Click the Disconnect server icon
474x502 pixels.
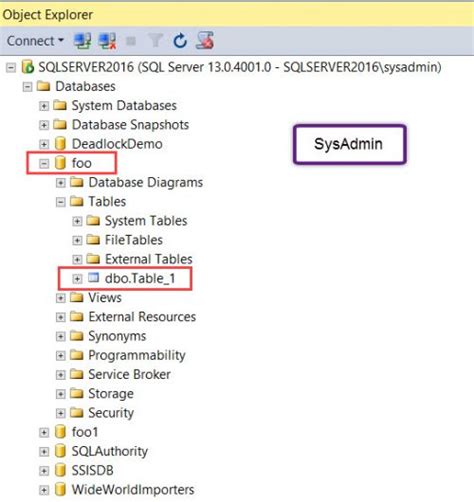pyautogui.click(x=107, y=41)
